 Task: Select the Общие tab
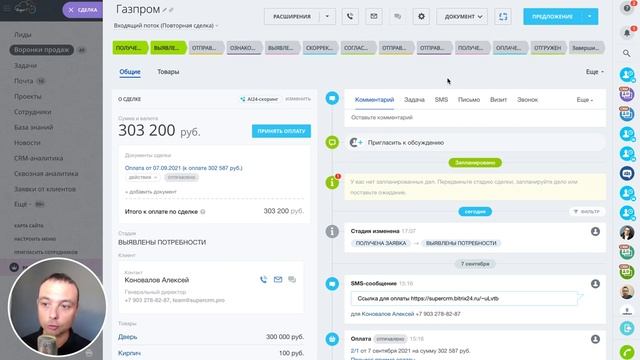[x=130, y=72]
